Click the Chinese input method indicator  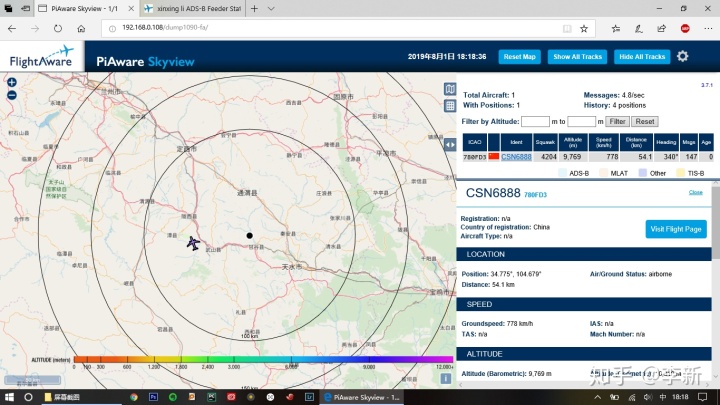663,397
